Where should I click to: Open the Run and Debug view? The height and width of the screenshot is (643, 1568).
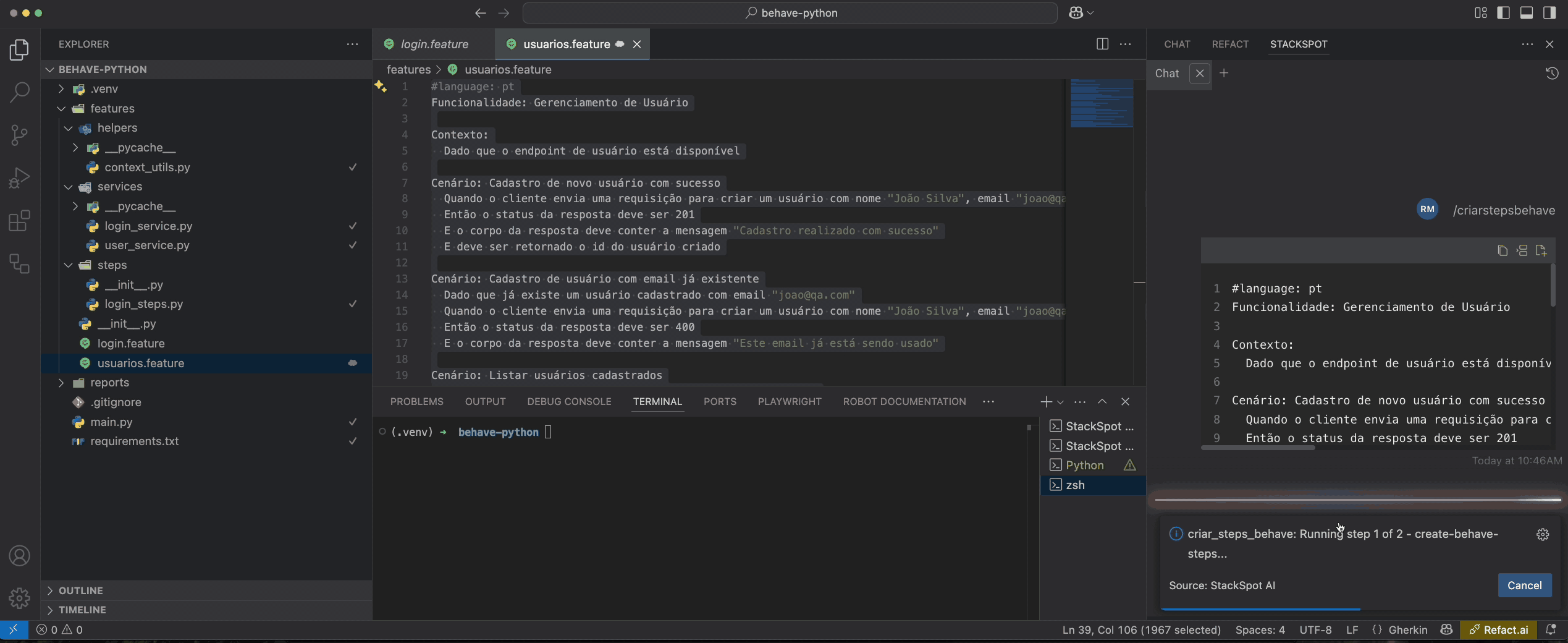(19, 178)
